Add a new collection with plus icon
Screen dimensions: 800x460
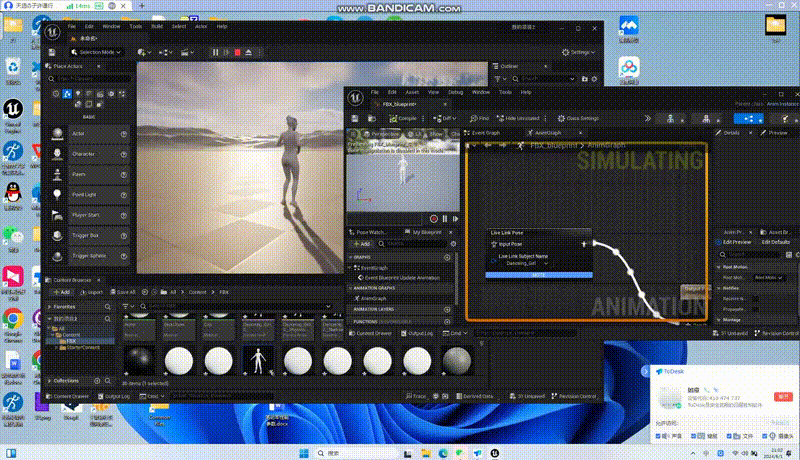point(97,380)
